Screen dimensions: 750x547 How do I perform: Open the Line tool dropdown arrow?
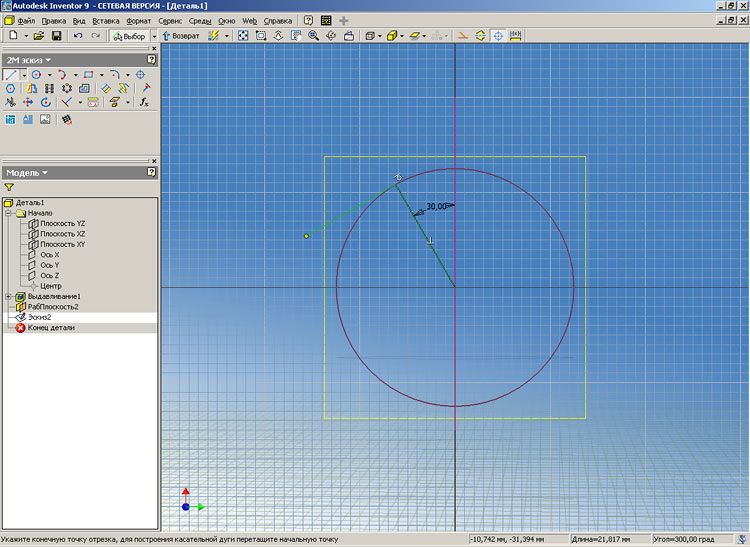tap(23, 75)
